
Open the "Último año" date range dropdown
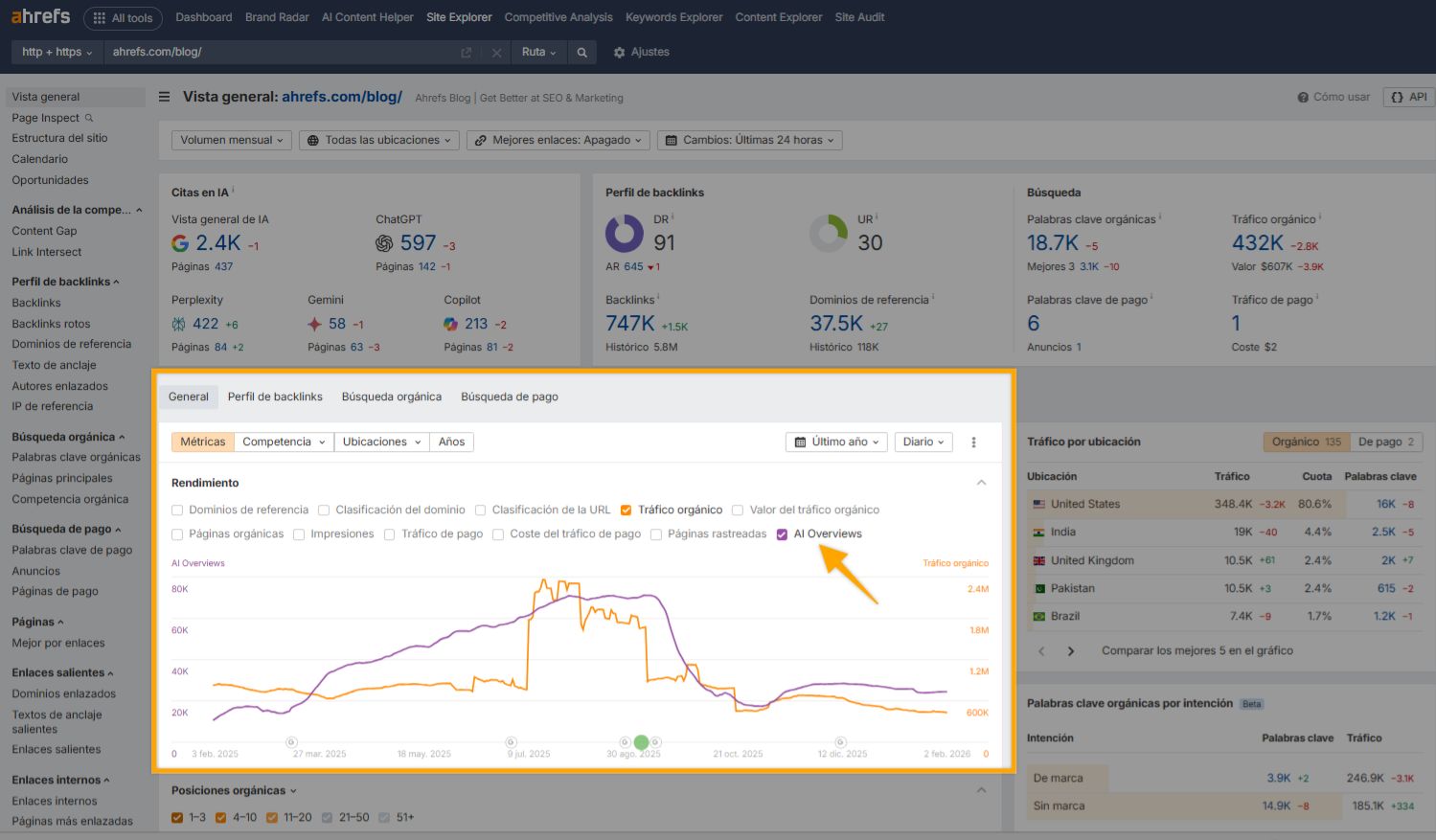tap(835, 442)
